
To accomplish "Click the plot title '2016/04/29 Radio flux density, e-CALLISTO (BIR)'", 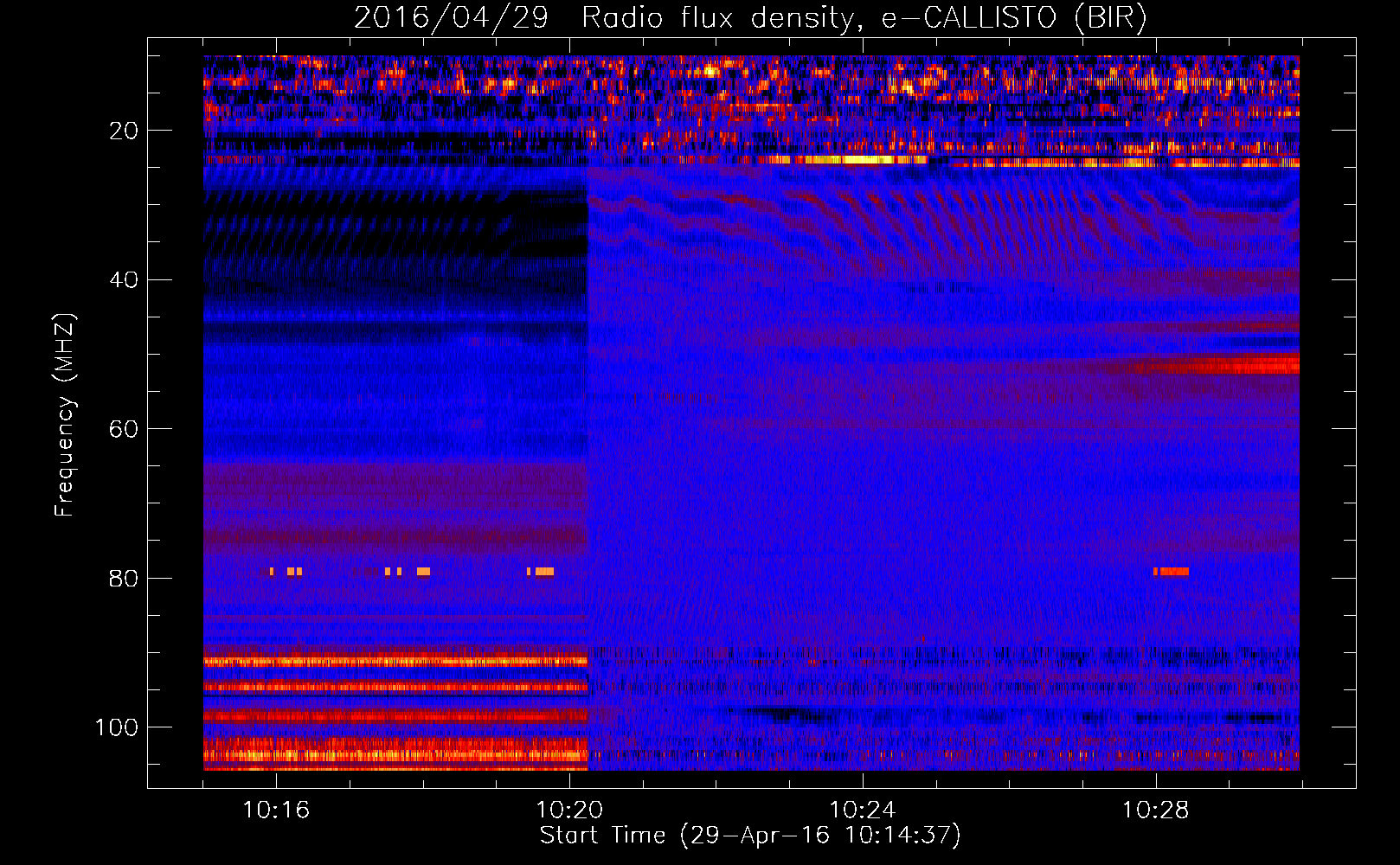I will [750, 18].
